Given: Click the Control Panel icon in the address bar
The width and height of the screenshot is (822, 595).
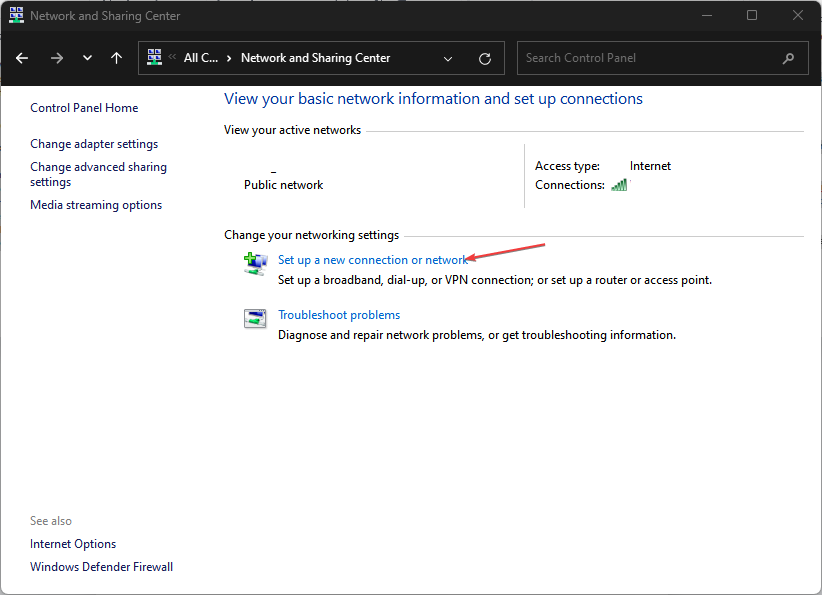Looking at the screenshot, I should (155, 58).
